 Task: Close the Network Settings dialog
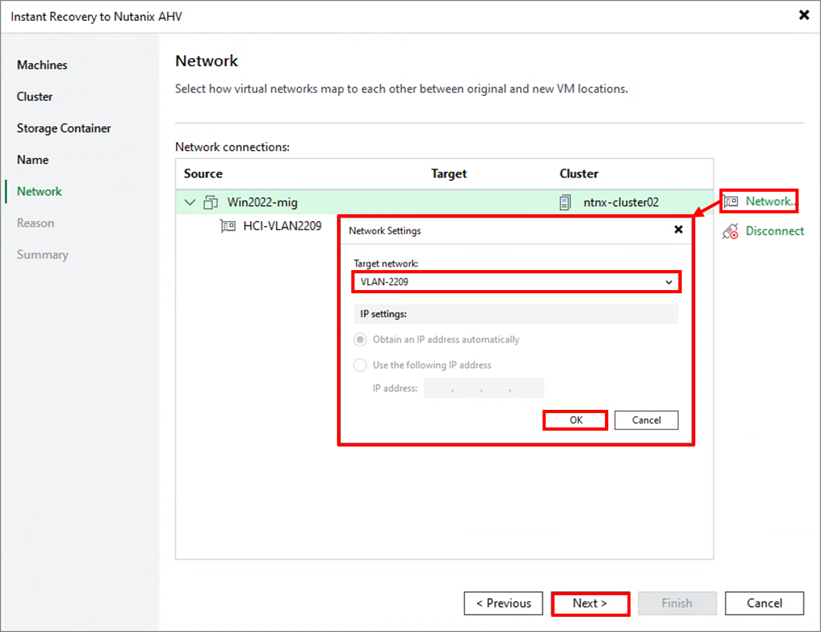[x=678, y=229]
